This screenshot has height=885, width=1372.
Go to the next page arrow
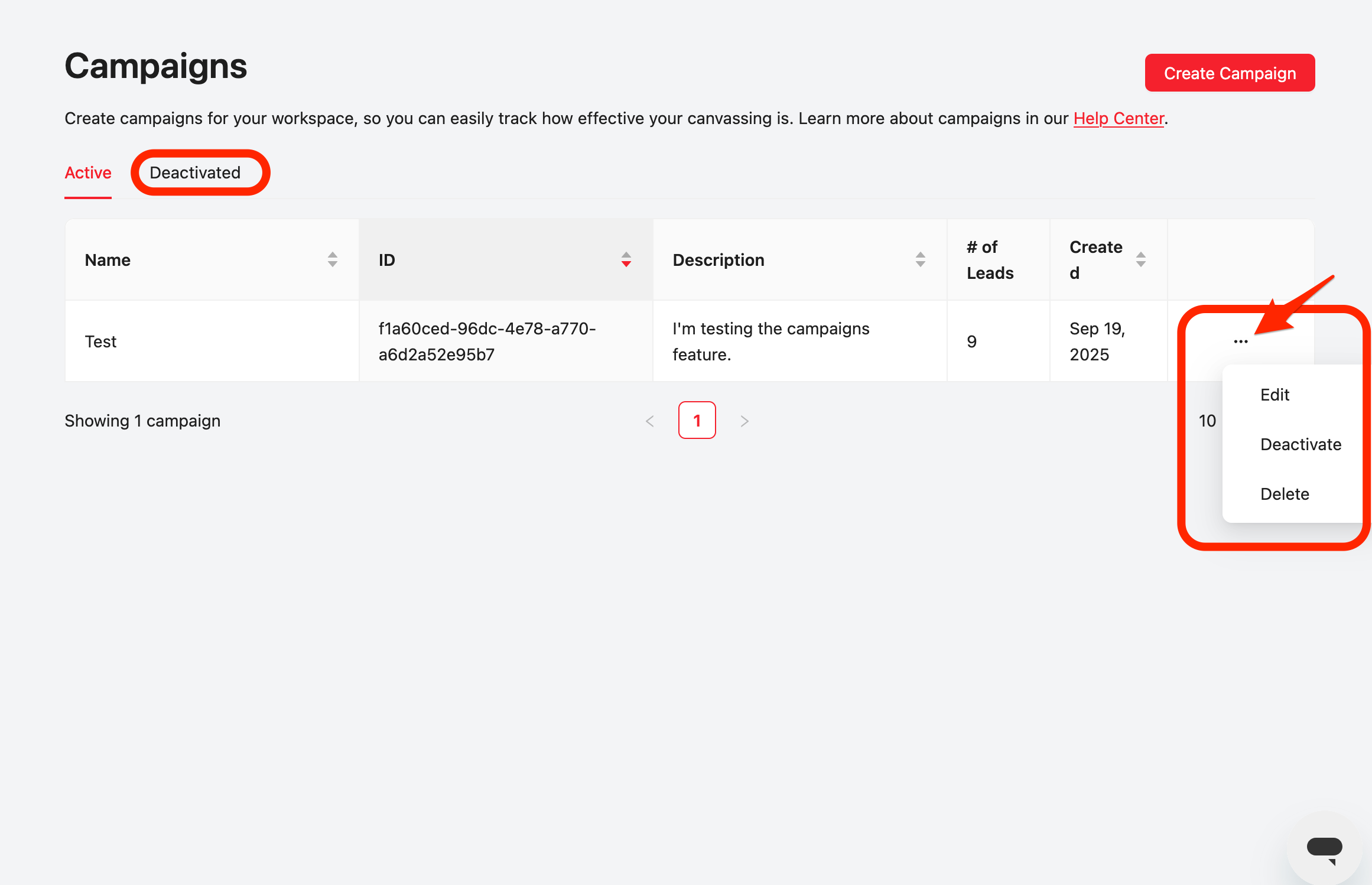pyautogui.click(x=744, y=421)
